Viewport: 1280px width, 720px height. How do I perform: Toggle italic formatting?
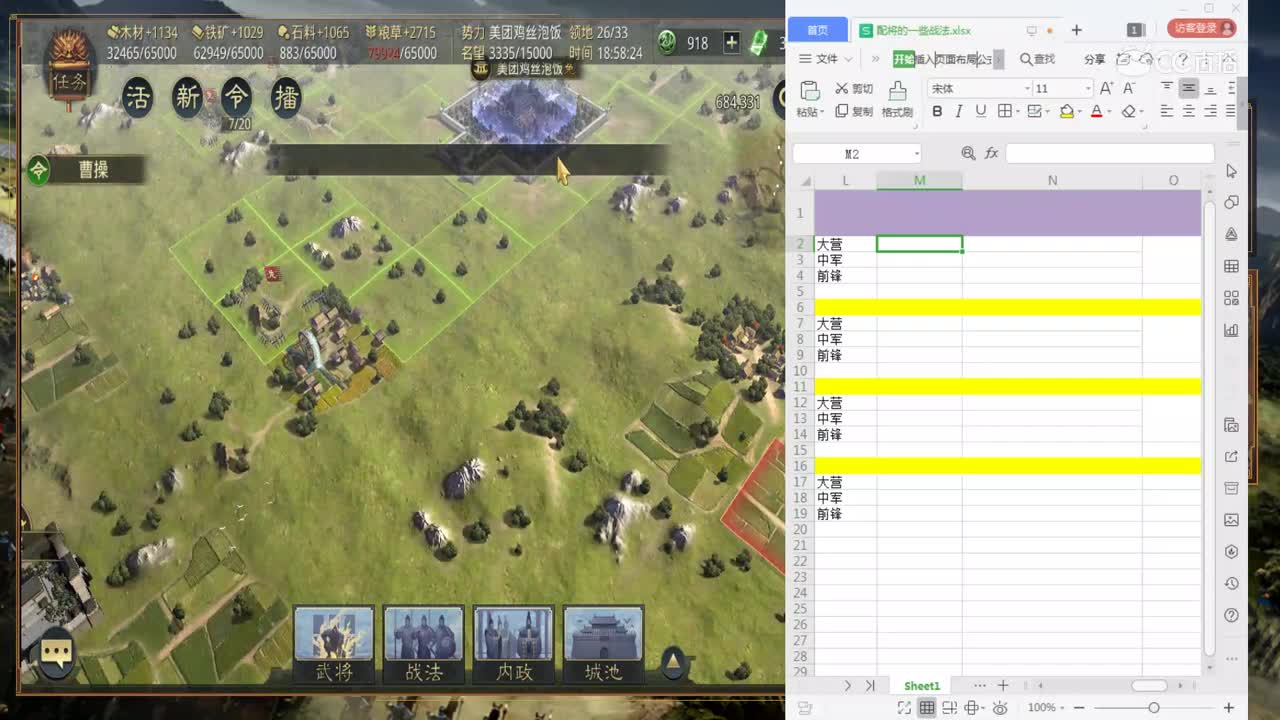(959, 112)
